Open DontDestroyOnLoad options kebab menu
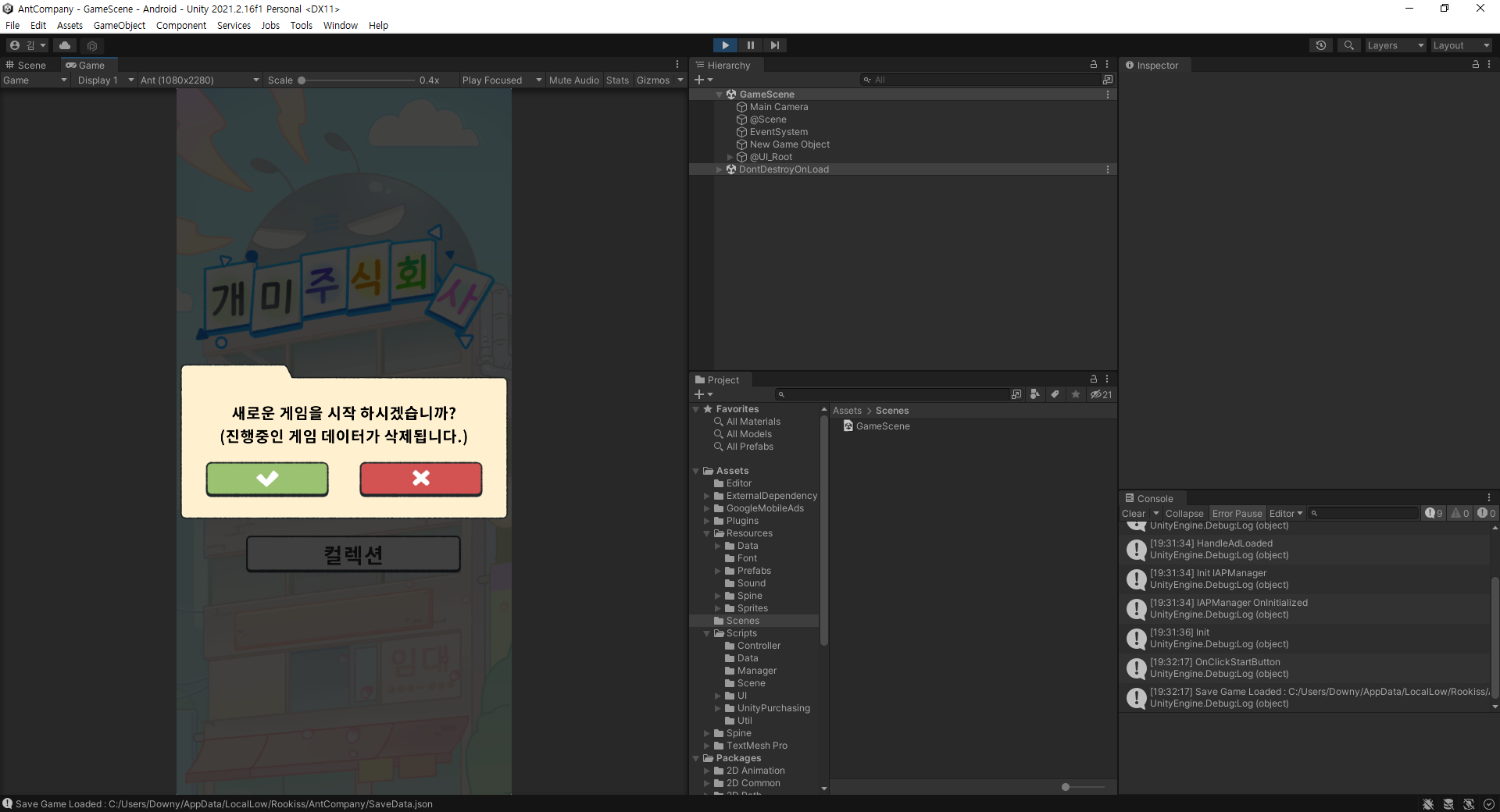 (x=1107, y=169)
